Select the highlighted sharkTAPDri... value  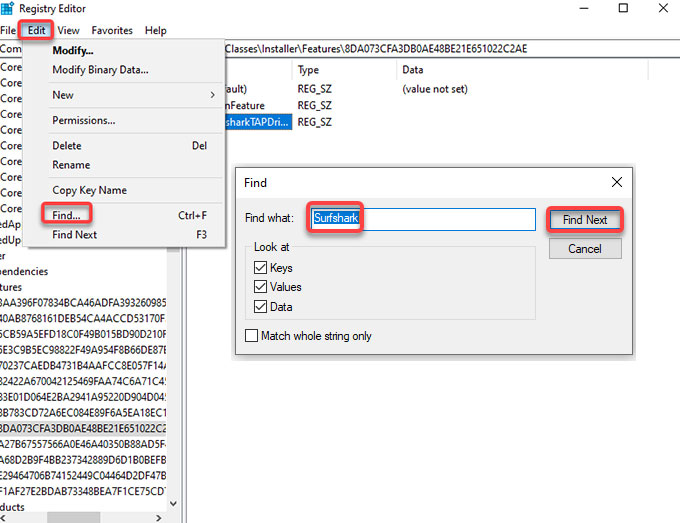[258, 122]
